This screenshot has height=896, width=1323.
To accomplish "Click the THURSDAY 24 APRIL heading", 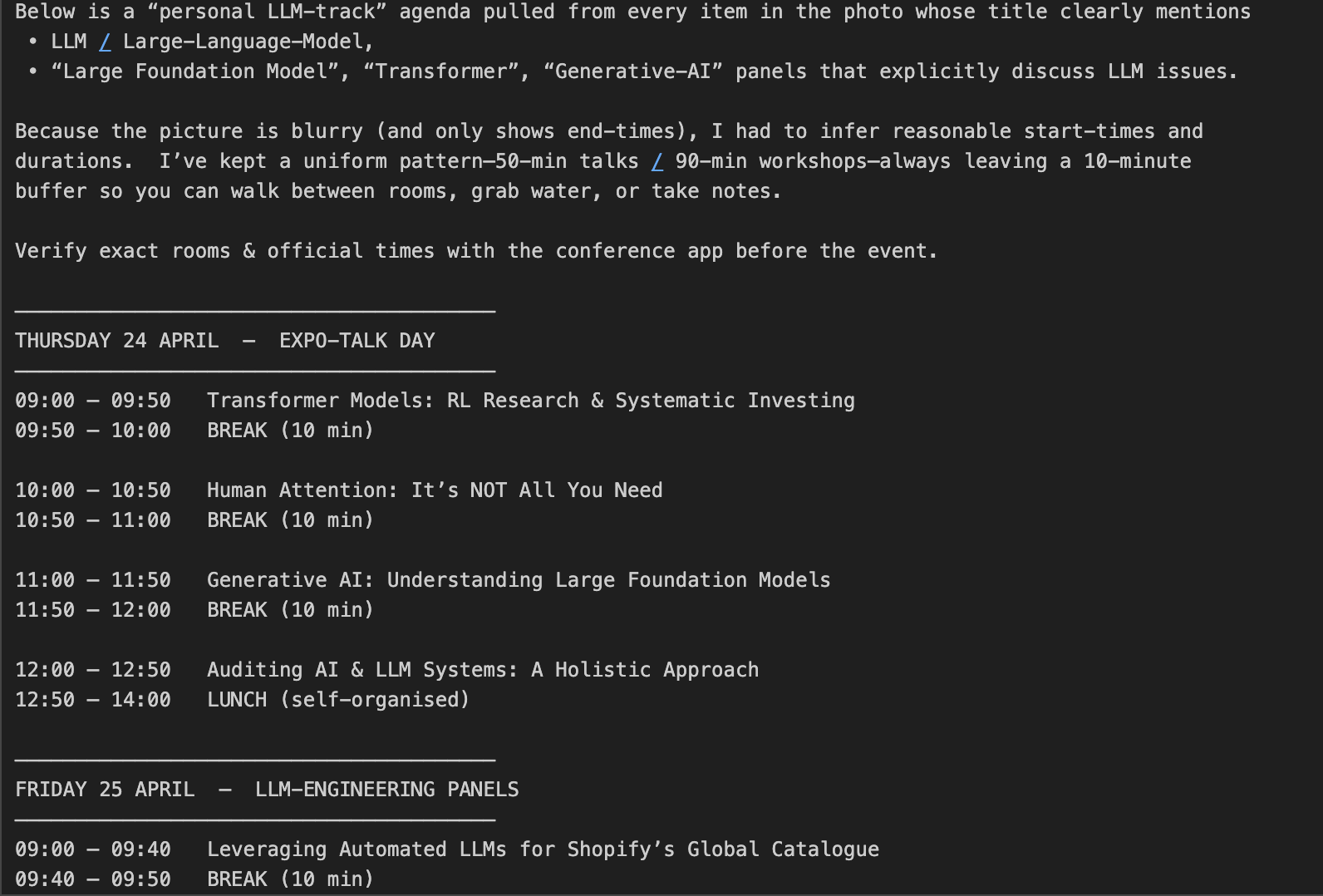I will 117,341.
